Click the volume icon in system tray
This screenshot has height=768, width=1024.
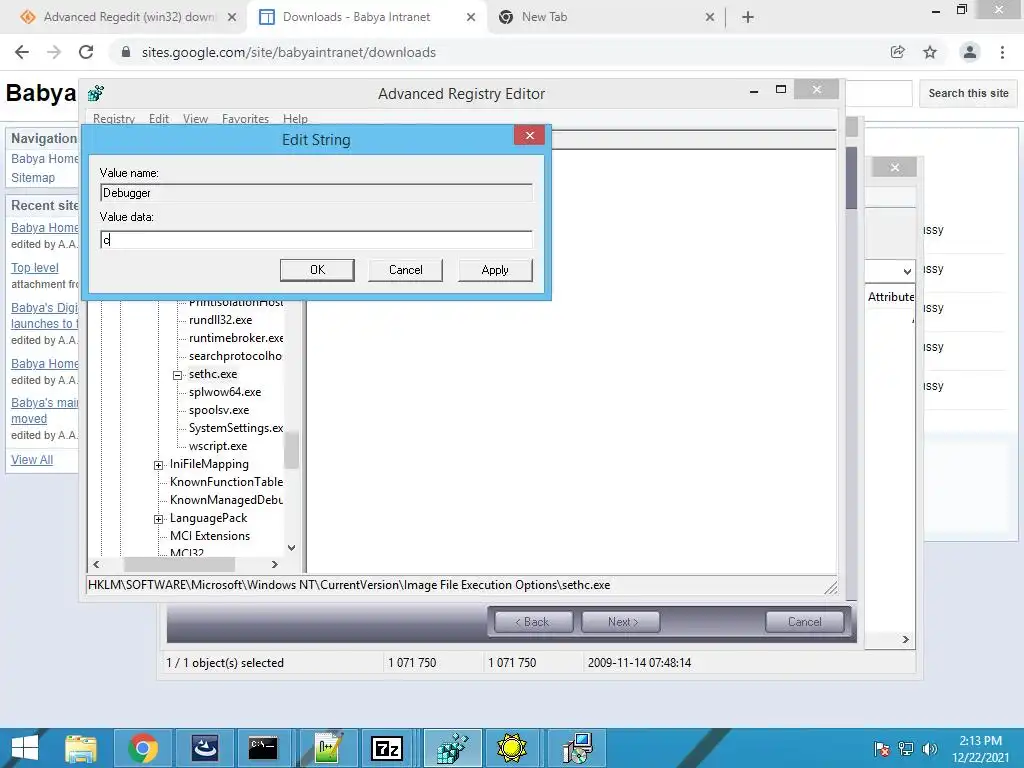point(930,749)
